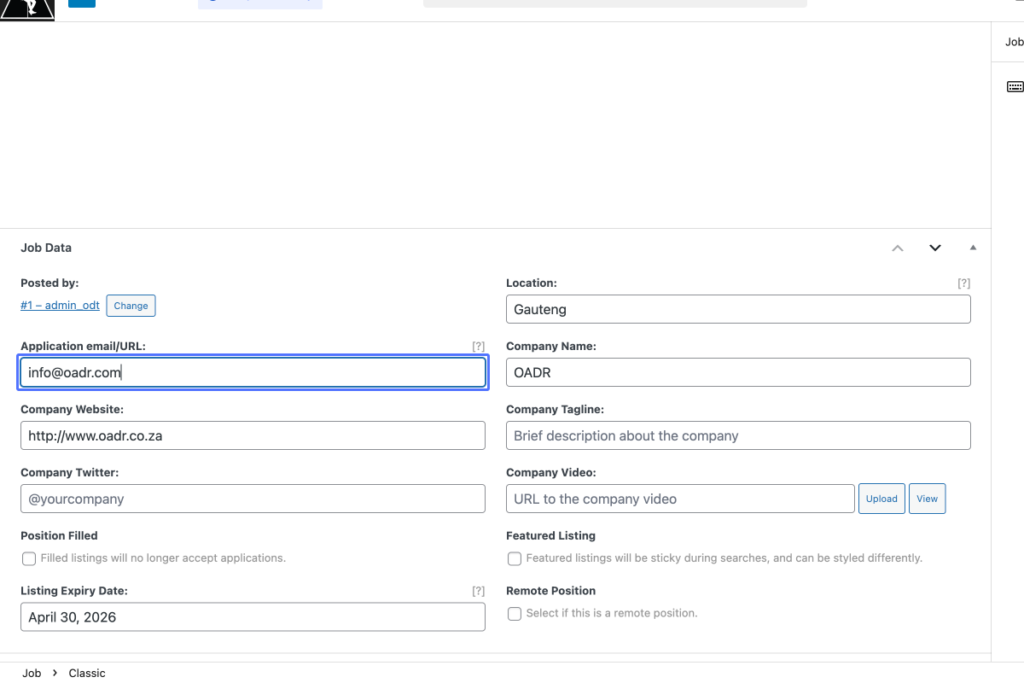Open the Listing Expiry Date field

pos(253,617)
